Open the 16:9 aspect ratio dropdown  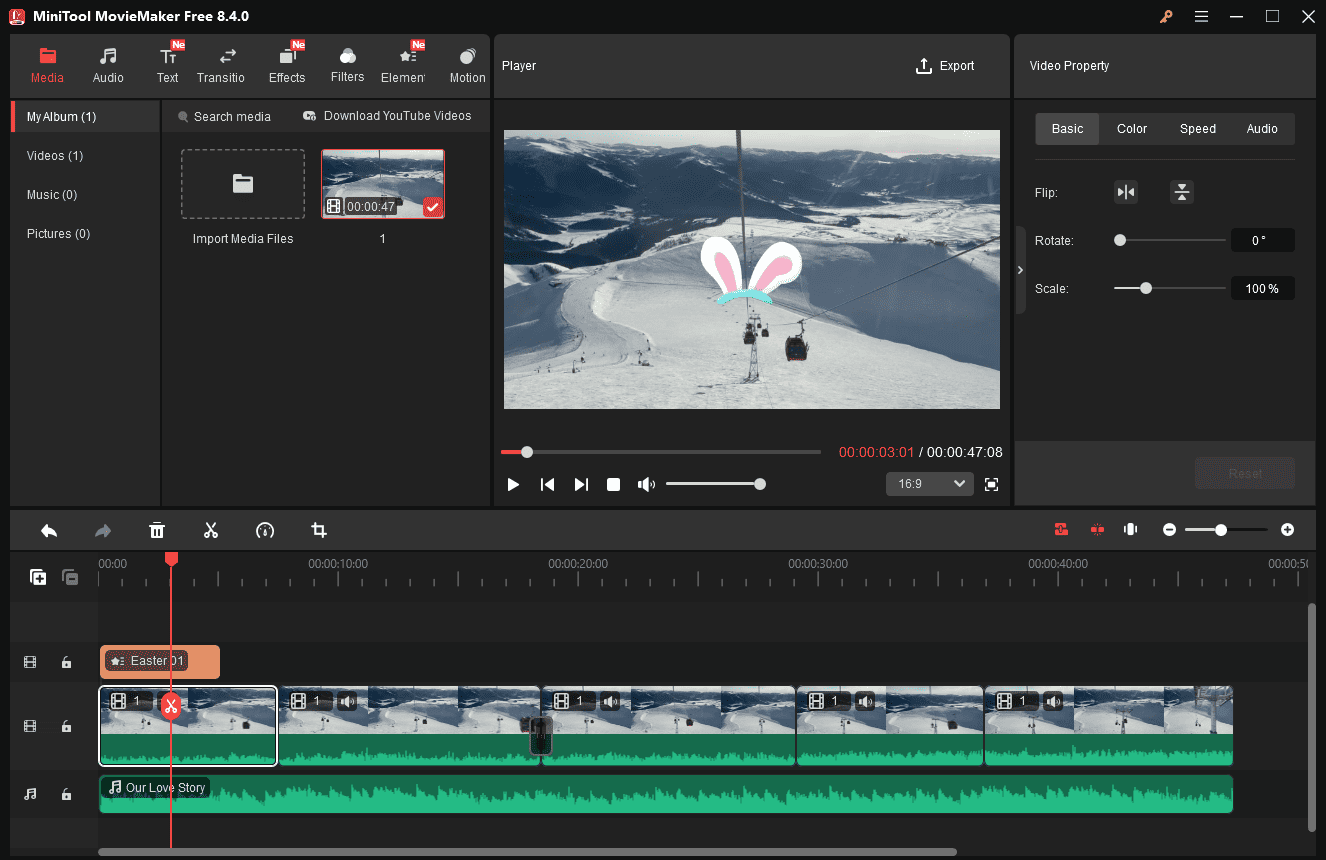click(x=929, y=483)
